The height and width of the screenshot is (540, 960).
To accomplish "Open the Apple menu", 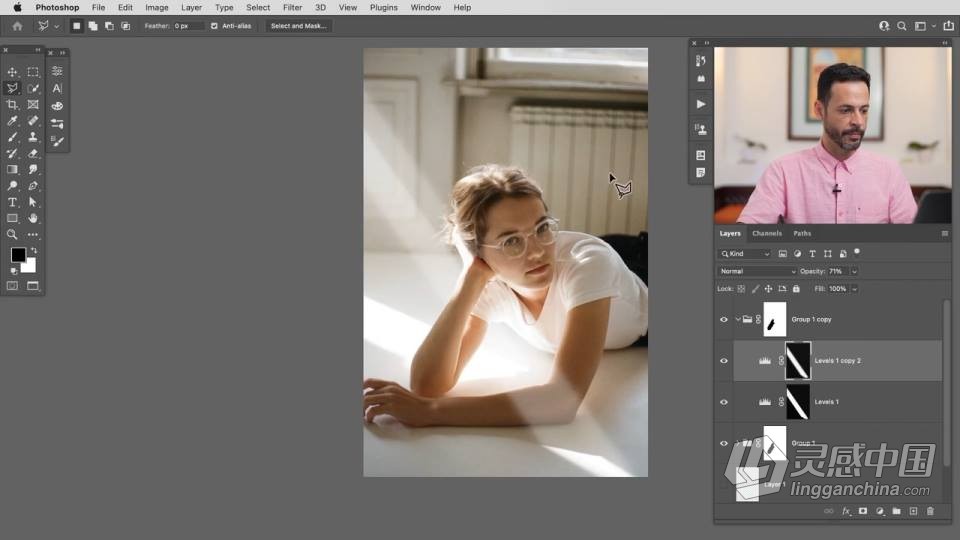I will 17,7.
